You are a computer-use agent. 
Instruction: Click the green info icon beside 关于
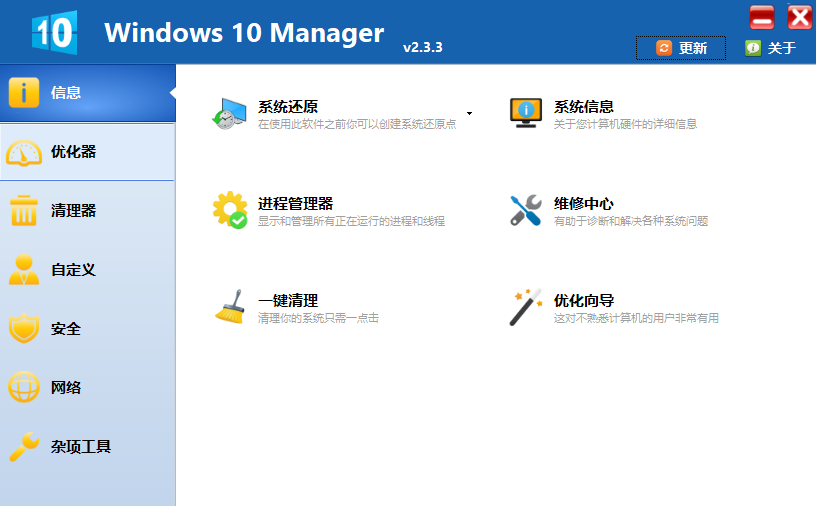753,48
